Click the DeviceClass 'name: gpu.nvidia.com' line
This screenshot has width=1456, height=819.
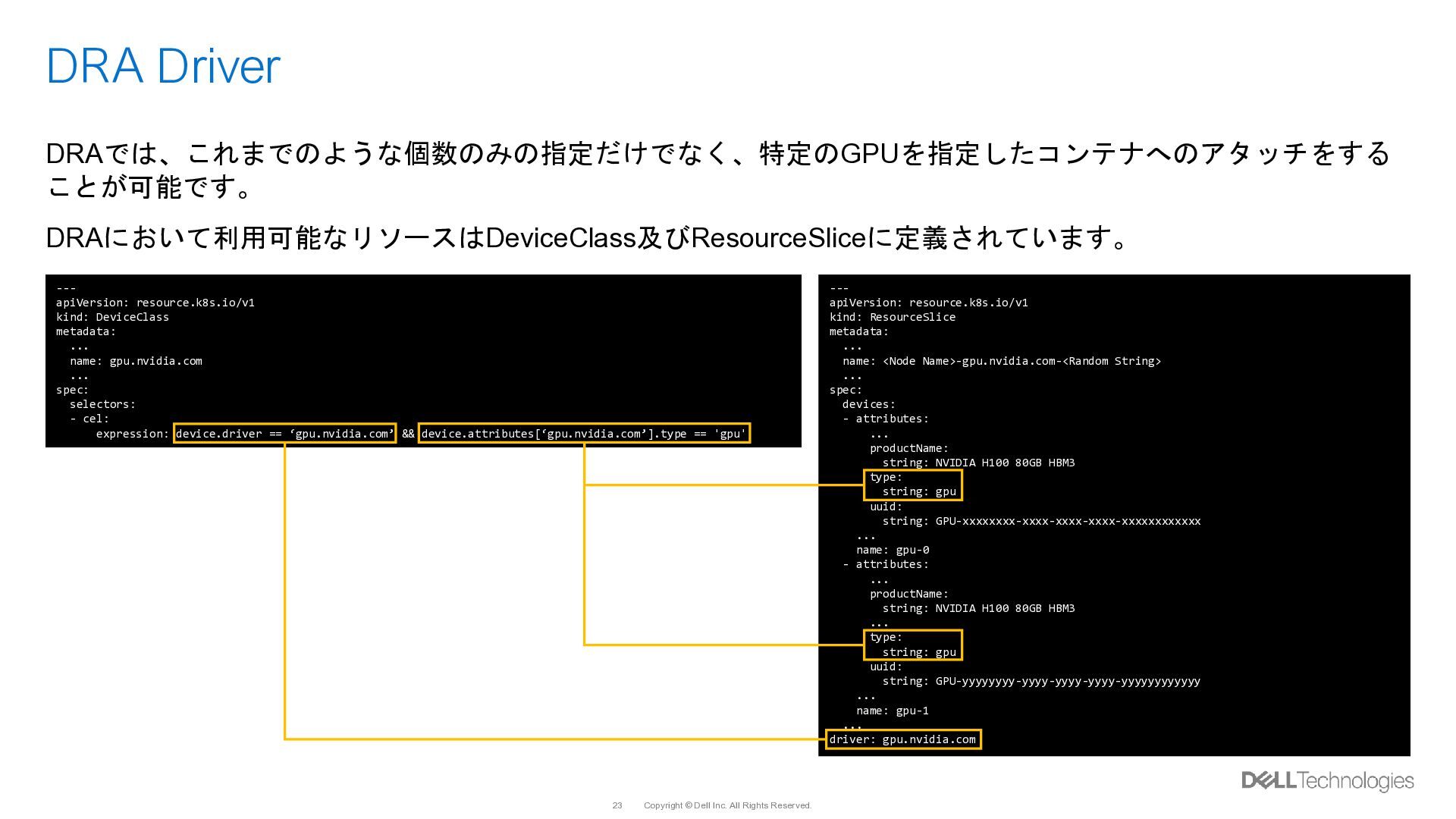(x=136, y=361)
